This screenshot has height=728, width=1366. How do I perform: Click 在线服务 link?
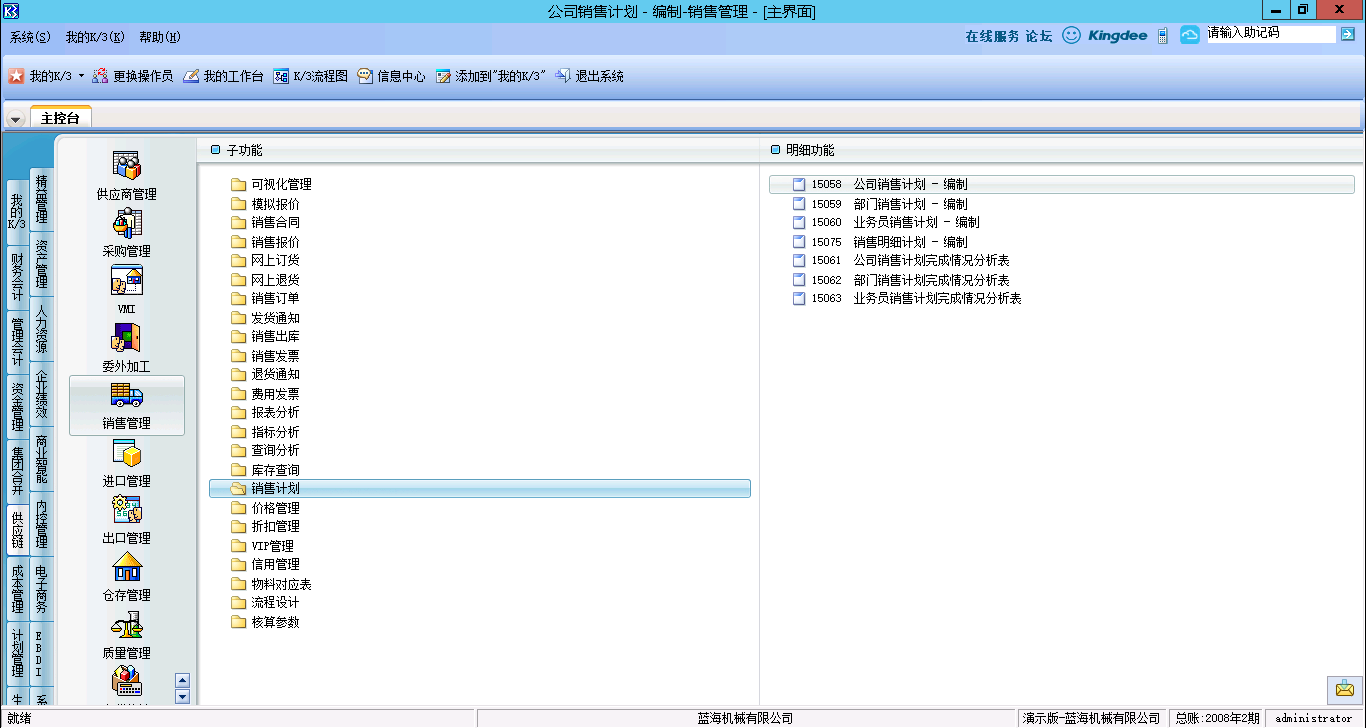(x=992, y=36)
